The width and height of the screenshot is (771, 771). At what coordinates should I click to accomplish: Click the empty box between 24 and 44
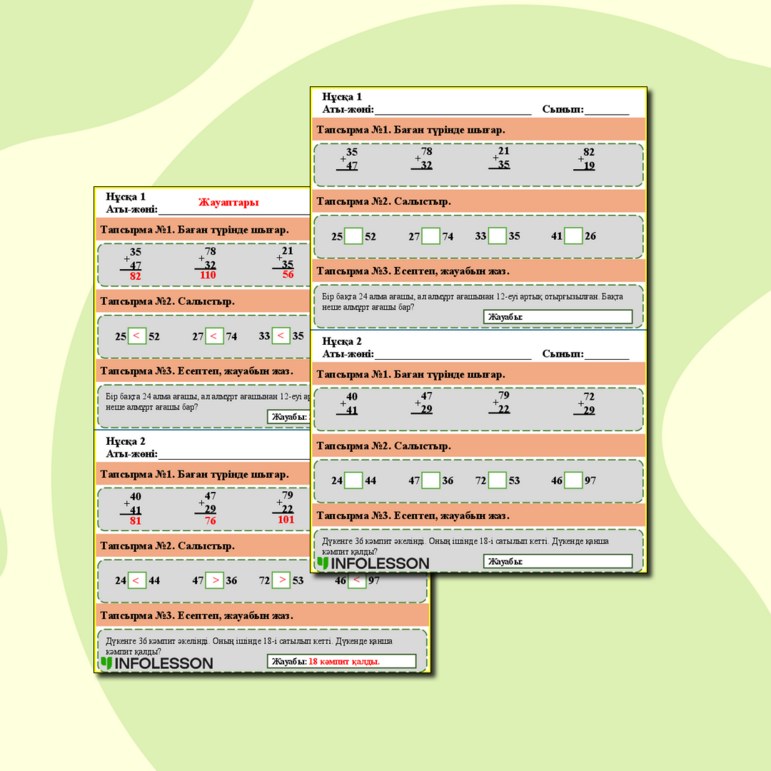pyautogui.click(x=353, y=480)
